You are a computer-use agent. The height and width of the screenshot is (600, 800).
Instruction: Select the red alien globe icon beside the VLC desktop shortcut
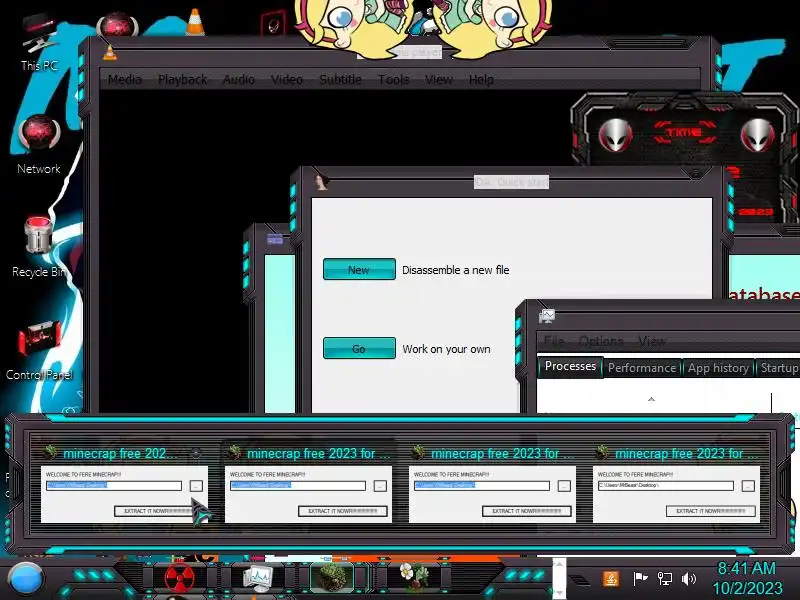point(117,24)
